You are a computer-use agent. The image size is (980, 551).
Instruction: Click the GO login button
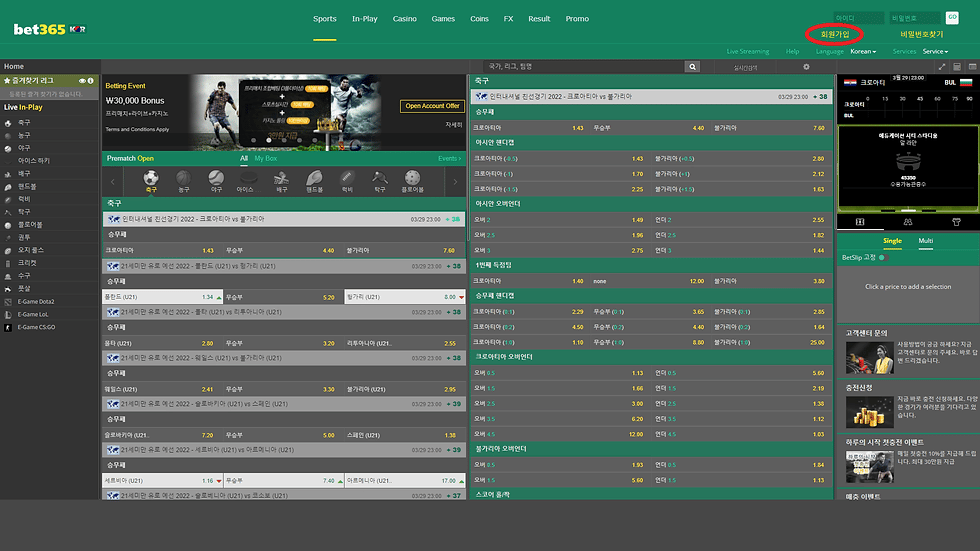[952, 17]
